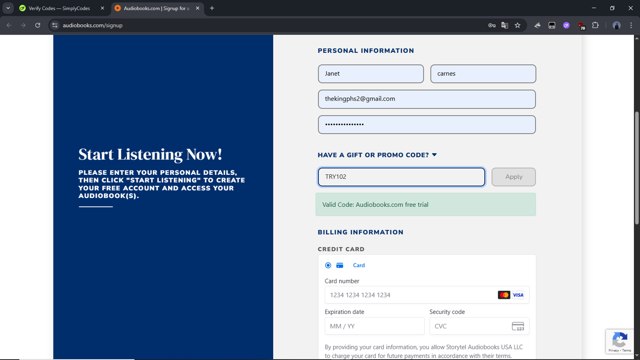Open a new browser tab
This screenshot has width=640, height=360.
click(x=212, y=8)
